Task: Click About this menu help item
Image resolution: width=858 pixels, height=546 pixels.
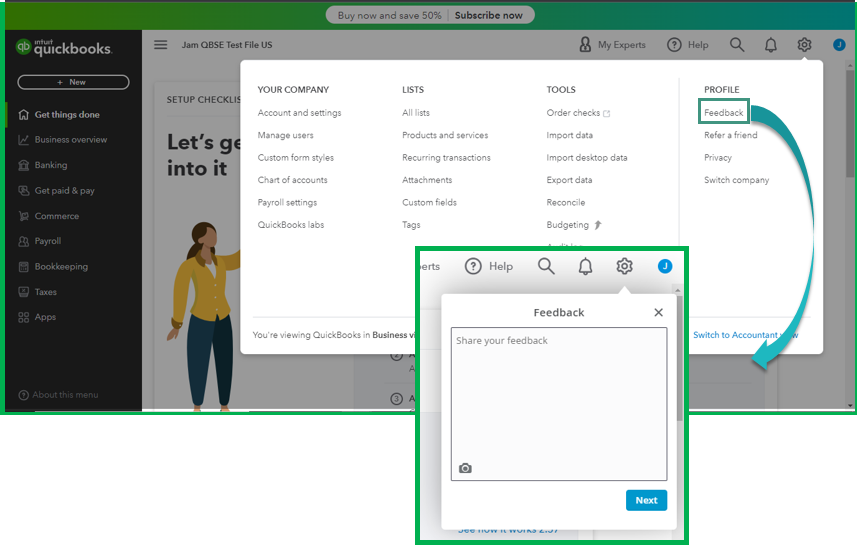Action: point(59,395)
